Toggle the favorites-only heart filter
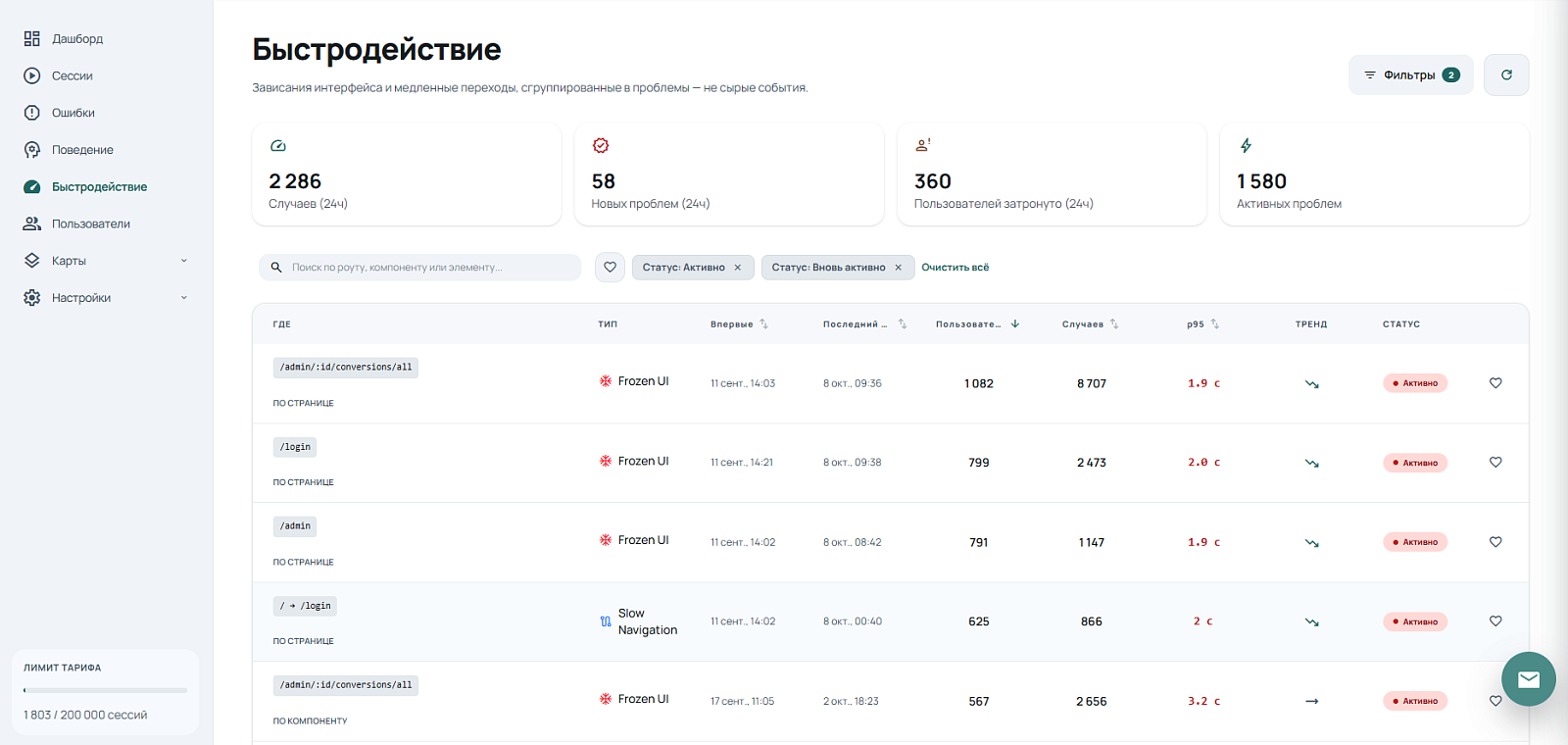This screenshot has height=745, width=1568. point(610,268)
